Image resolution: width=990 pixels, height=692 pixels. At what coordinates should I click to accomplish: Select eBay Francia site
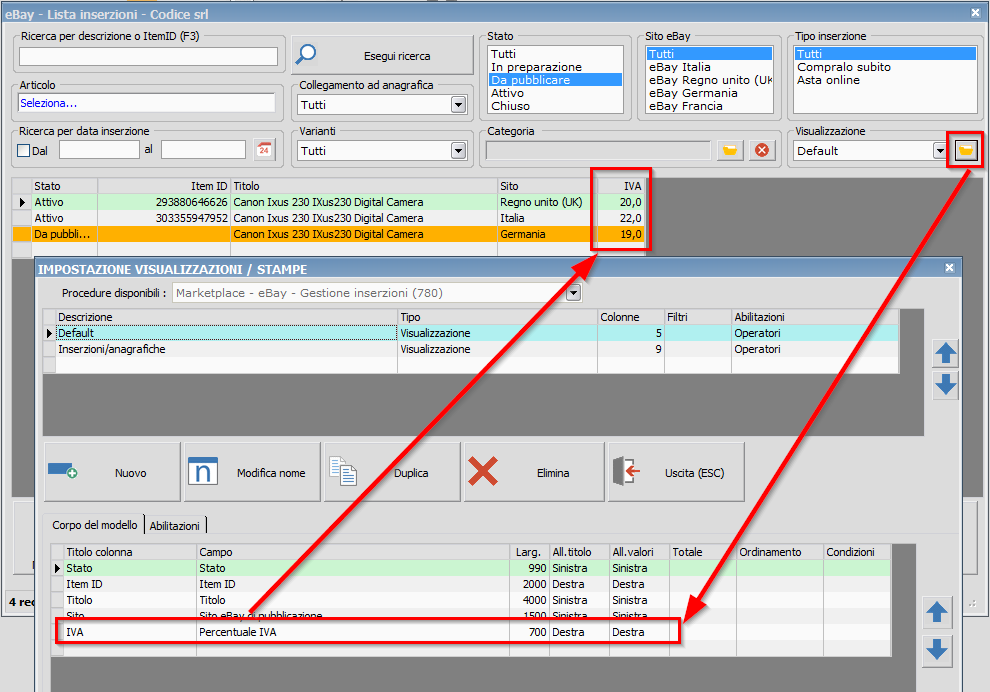click(709, 106)
